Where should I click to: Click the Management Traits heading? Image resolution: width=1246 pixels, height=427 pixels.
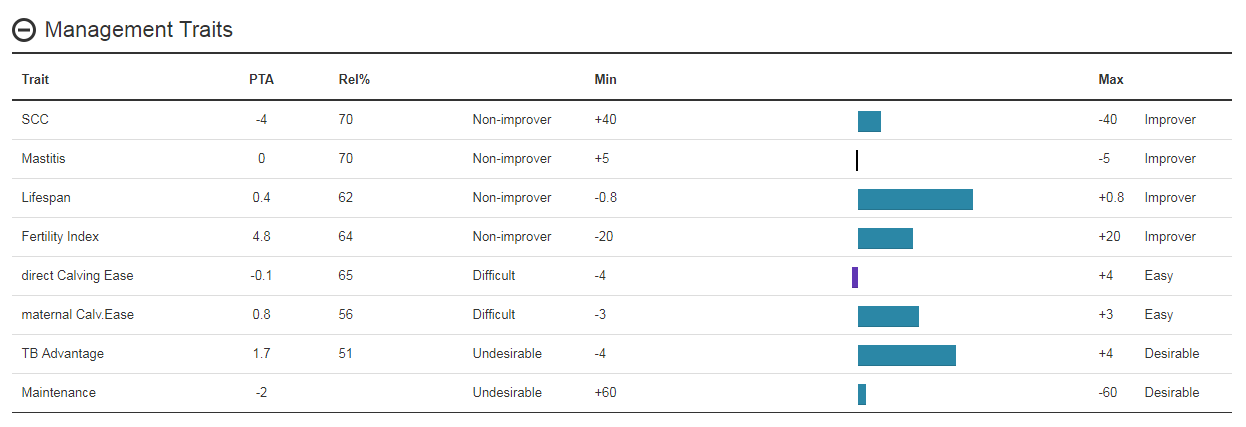click(x=139, y=30)
